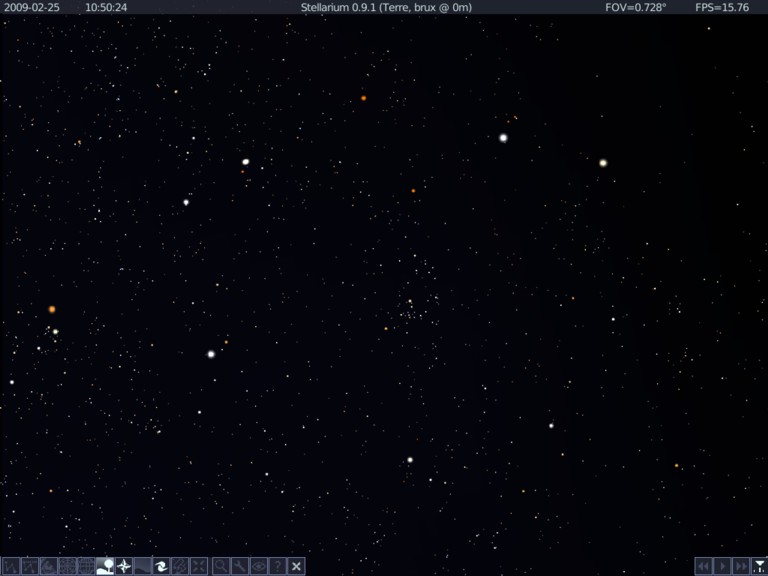
Task: Toggle constellation lines drawing
Action: click(x=11, y=567)
